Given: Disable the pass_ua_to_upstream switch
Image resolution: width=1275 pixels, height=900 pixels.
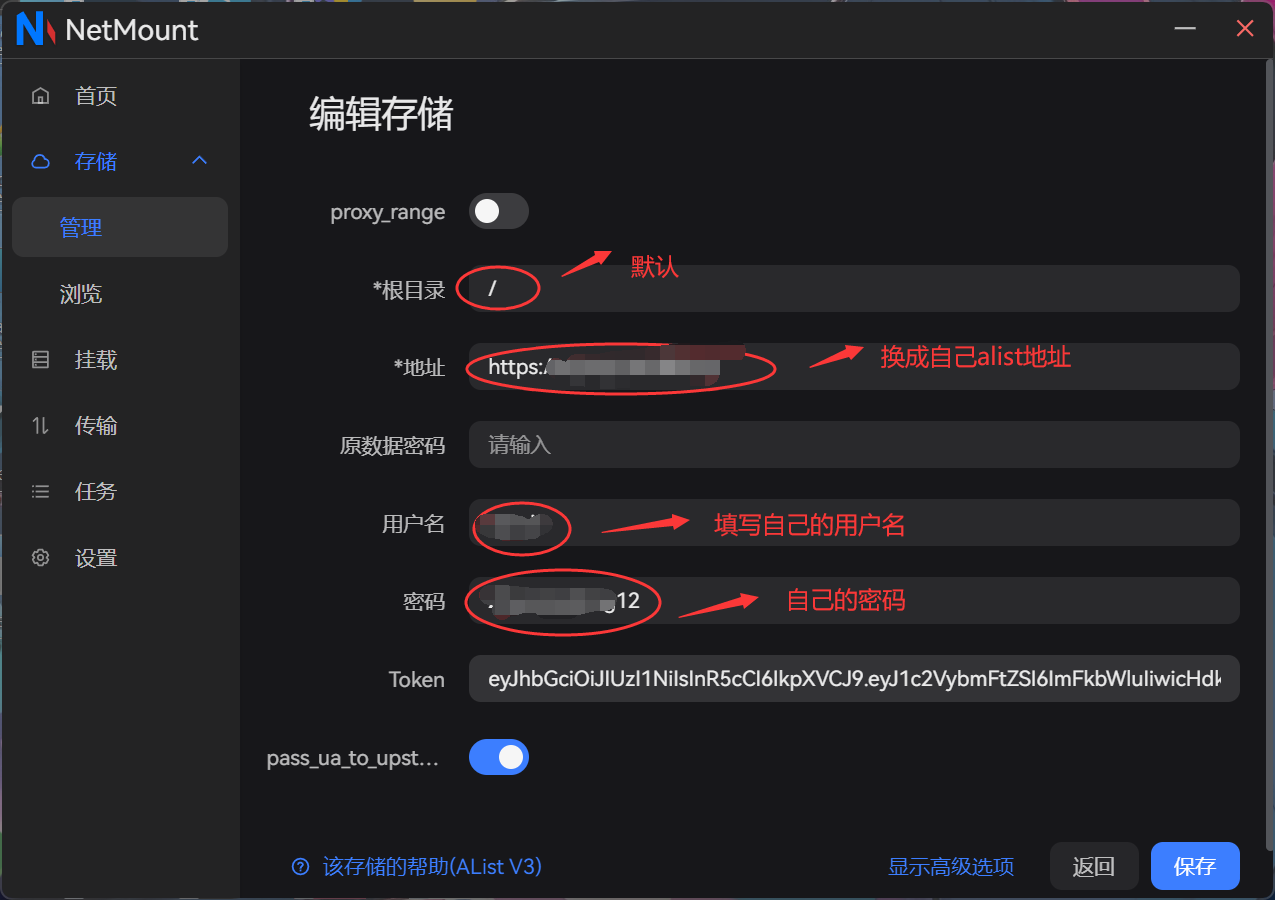Looking at the screenshot, I should pyautogui.click(x=498, y=757).
